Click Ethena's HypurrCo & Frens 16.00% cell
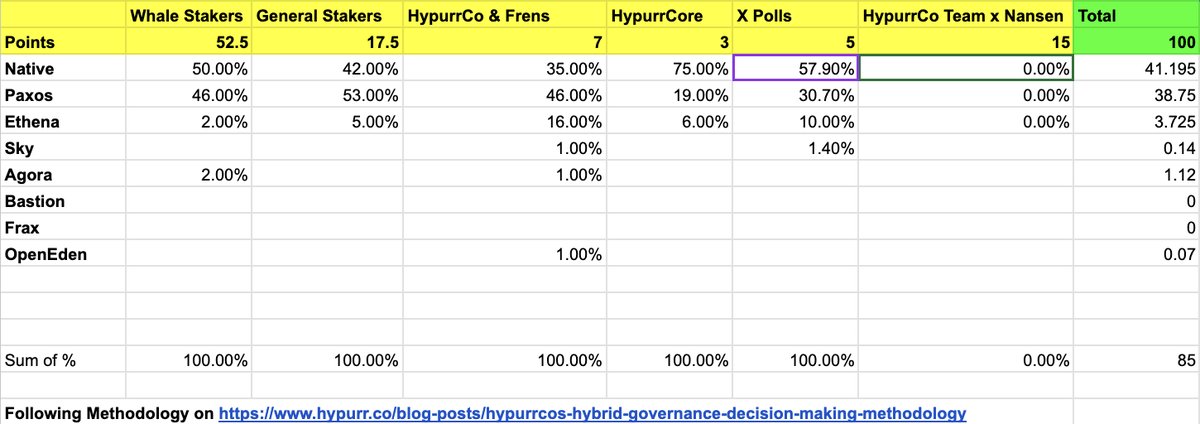1200x424 pixels. pos(505,122)
